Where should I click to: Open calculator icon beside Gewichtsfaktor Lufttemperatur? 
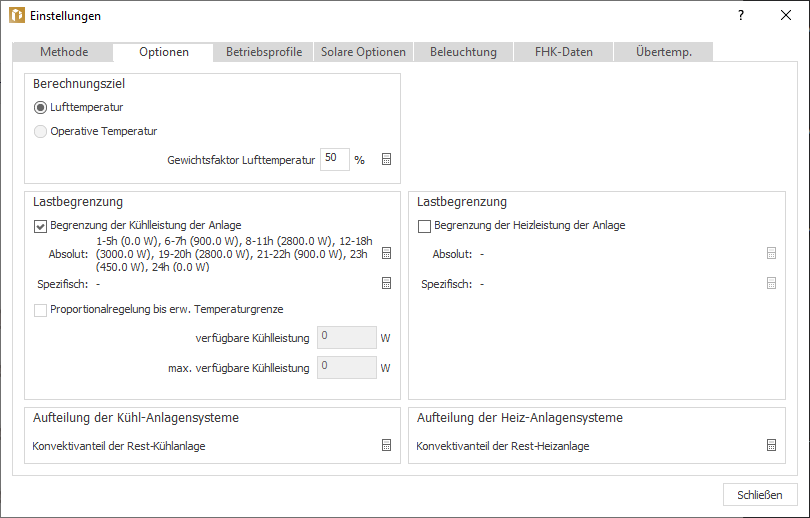[386, 160]
